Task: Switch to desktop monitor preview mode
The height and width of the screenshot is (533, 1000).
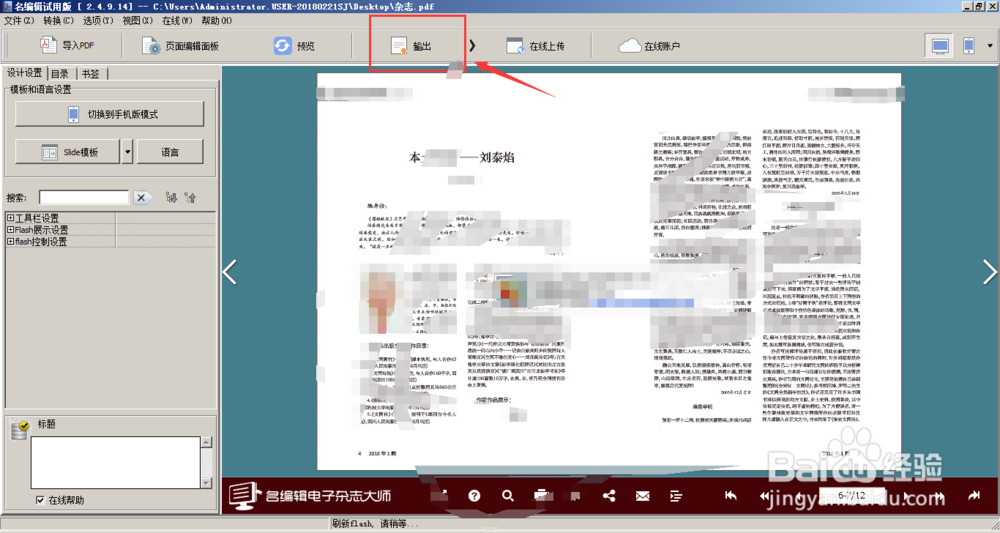Action: (940, 46)
